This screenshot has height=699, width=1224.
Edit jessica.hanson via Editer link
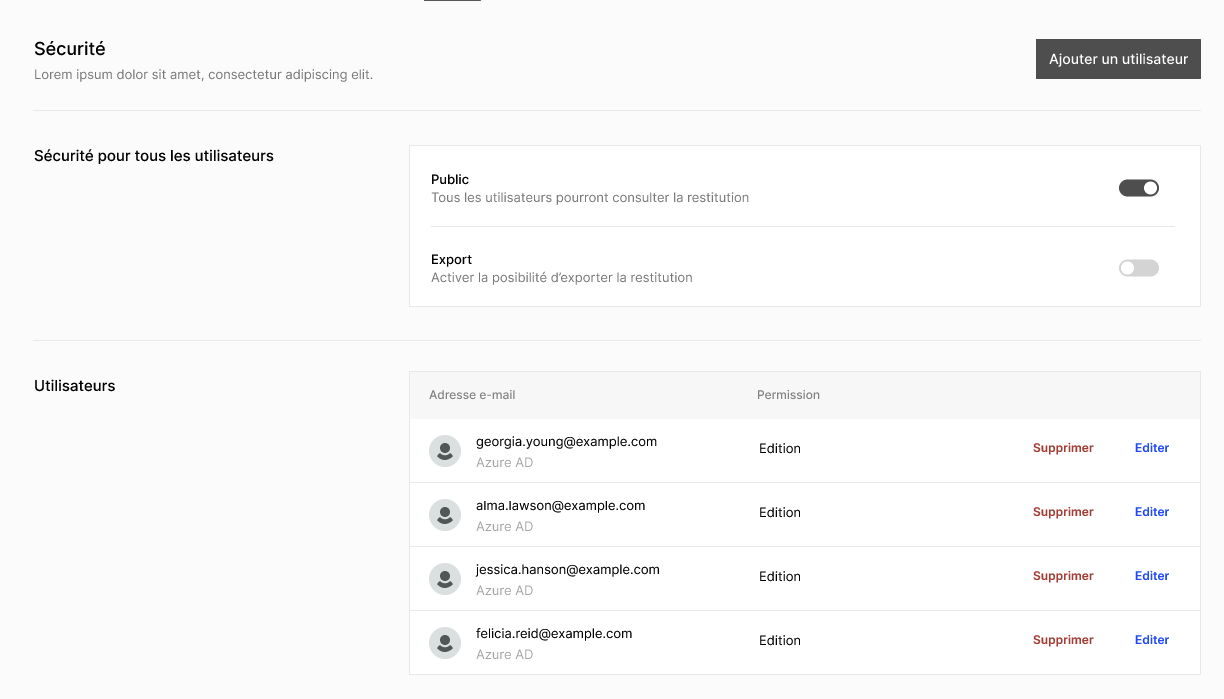[x=1152, y=576]
